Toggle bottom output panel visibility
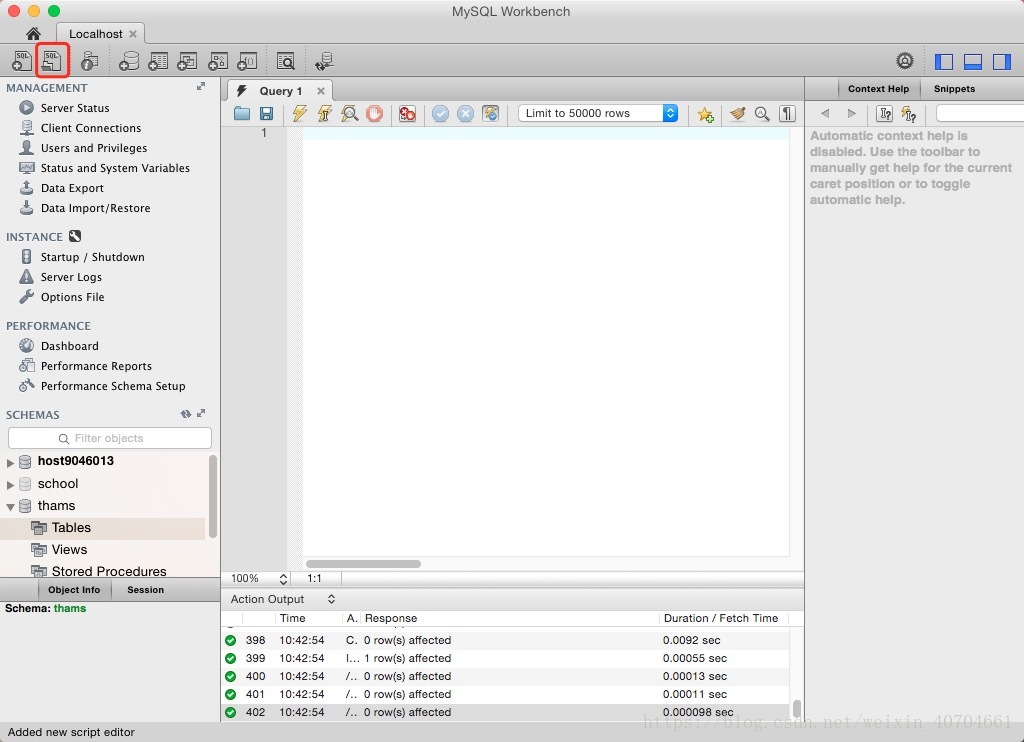This screenshot has width=1024, height=742. [x=973, y=61]
